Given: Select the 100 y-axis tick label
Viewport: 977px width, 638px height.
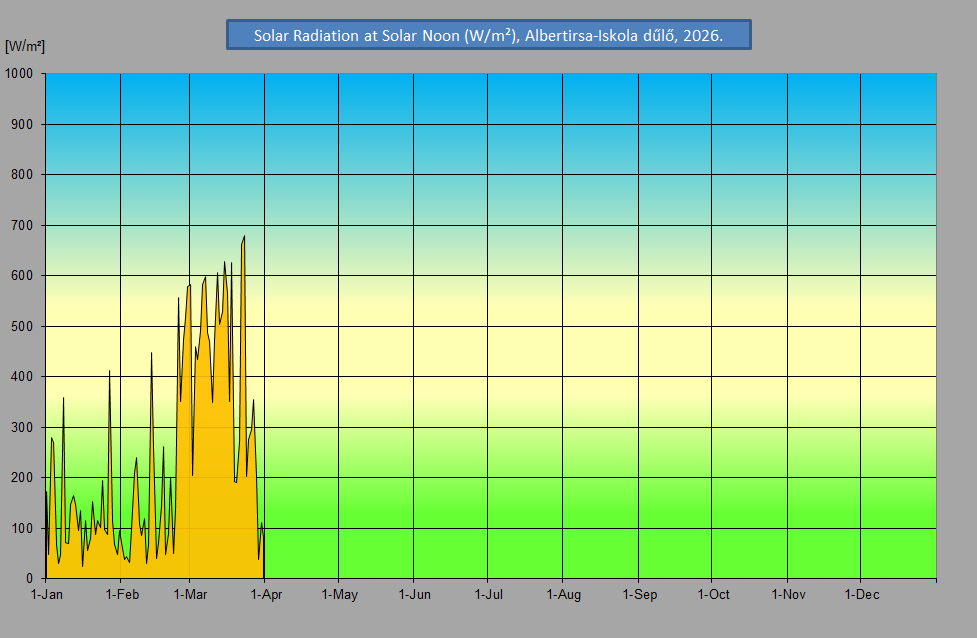Looking at the screenshot, I should [x=23, y=528].
